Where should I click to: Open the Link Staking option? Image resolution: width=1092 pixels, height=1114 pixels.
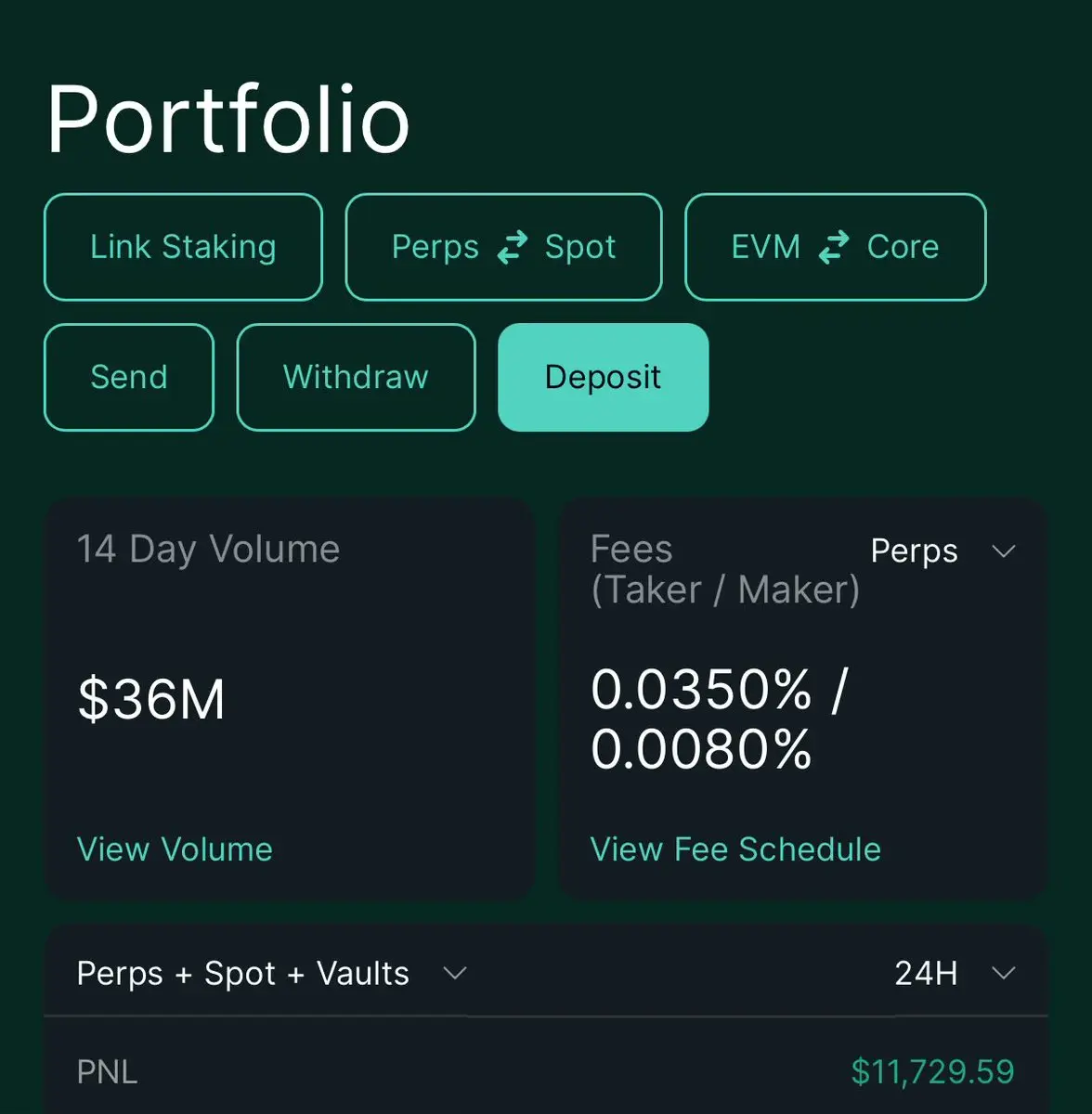(x=183, y=247)
